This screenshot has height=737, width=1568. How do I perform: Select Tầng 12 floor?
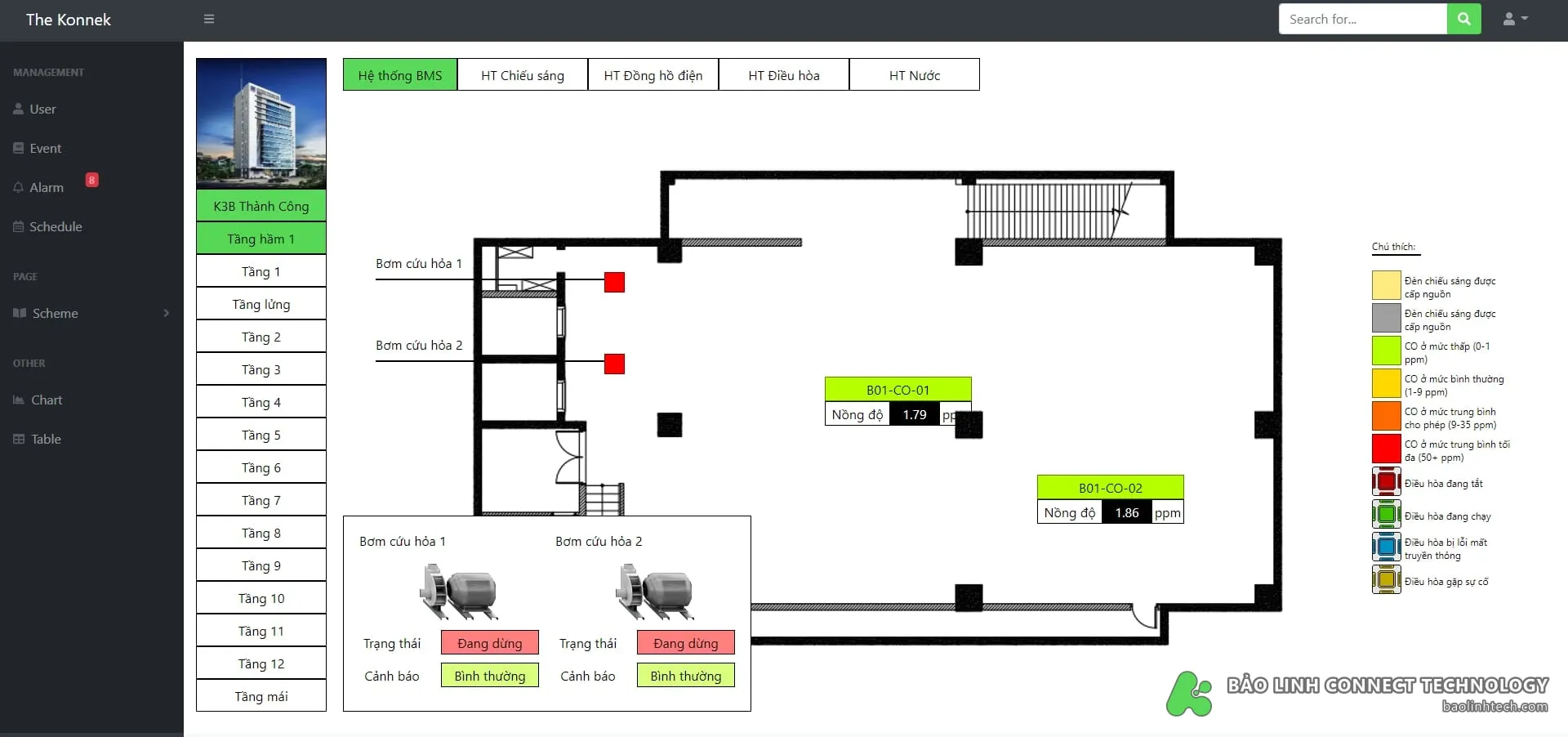261,663
